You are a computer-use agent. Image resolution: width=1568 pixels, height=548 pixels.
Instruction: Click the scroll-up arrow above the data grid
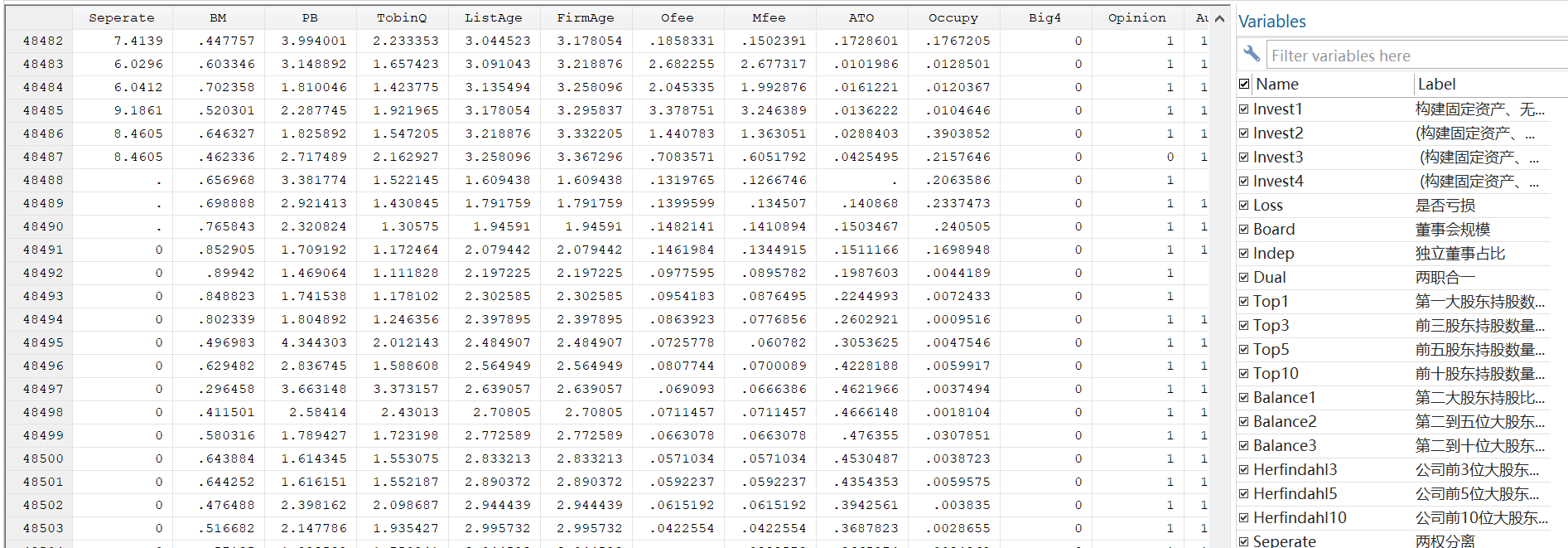(1219, 18)
